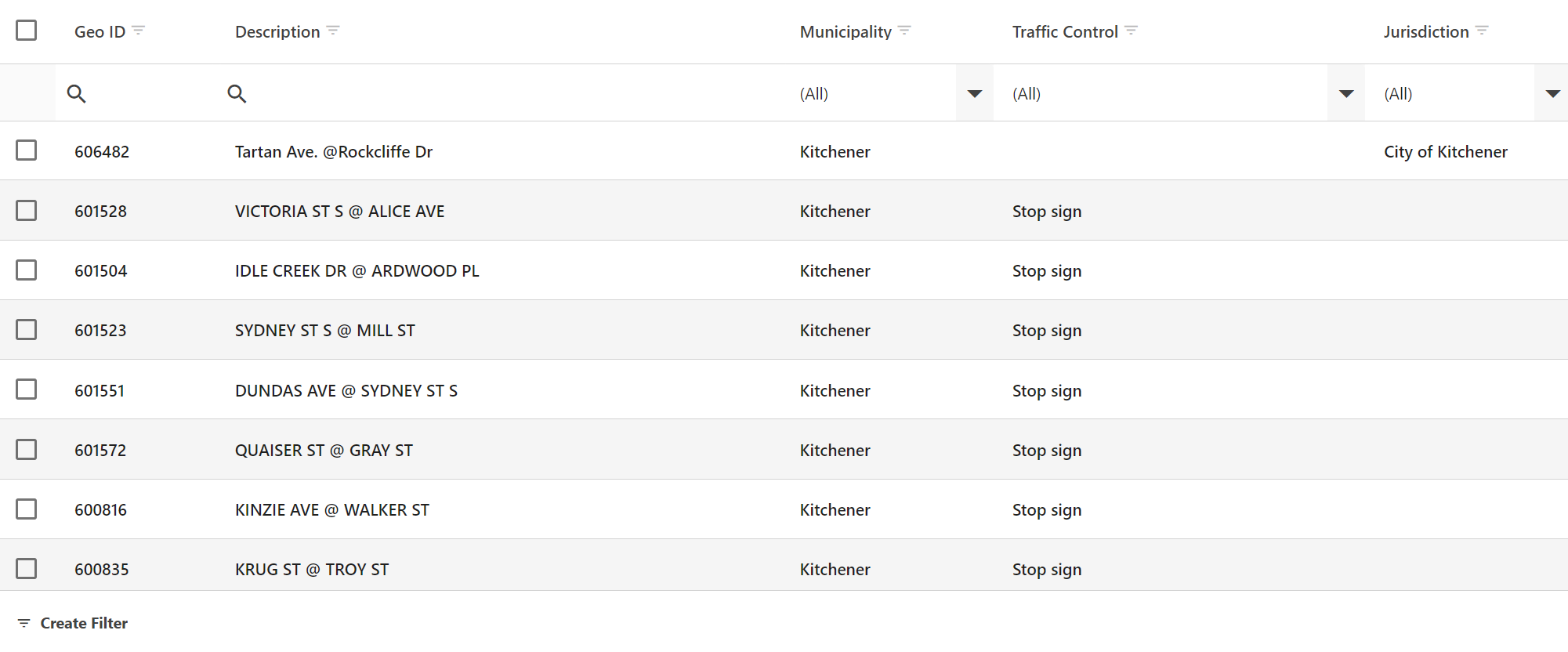Image resolution: width=1568 pixels, height=652 pixels.
Task: Click the Geo ID search magnifier icon
Action: 76,94
